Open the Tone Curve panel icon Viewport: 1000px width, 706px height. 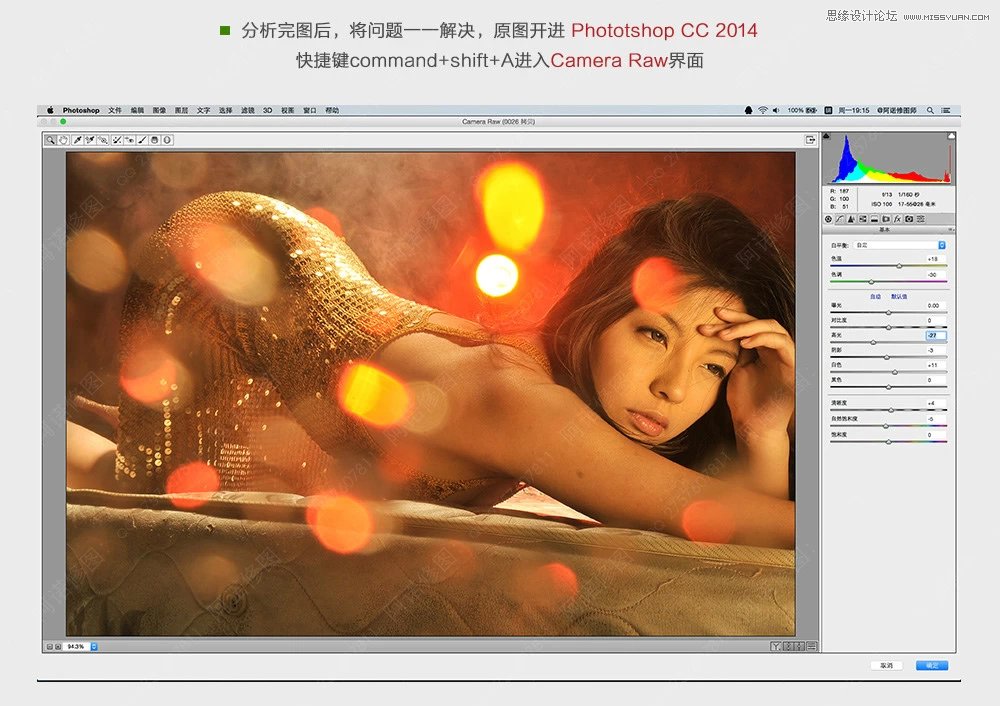pos(840,219)
